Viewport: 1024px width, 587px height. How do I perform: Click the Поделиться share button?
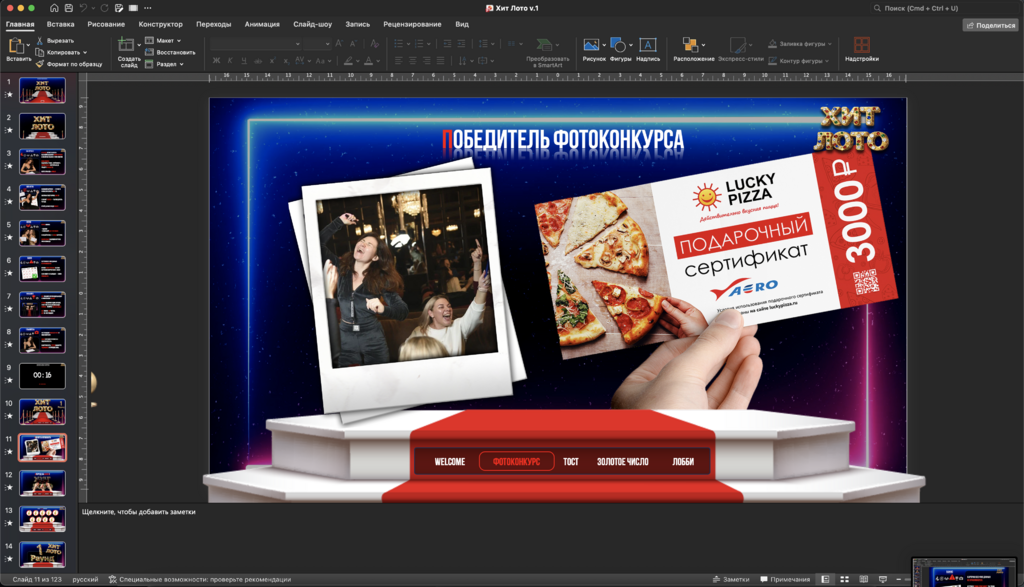pos(991,25)
